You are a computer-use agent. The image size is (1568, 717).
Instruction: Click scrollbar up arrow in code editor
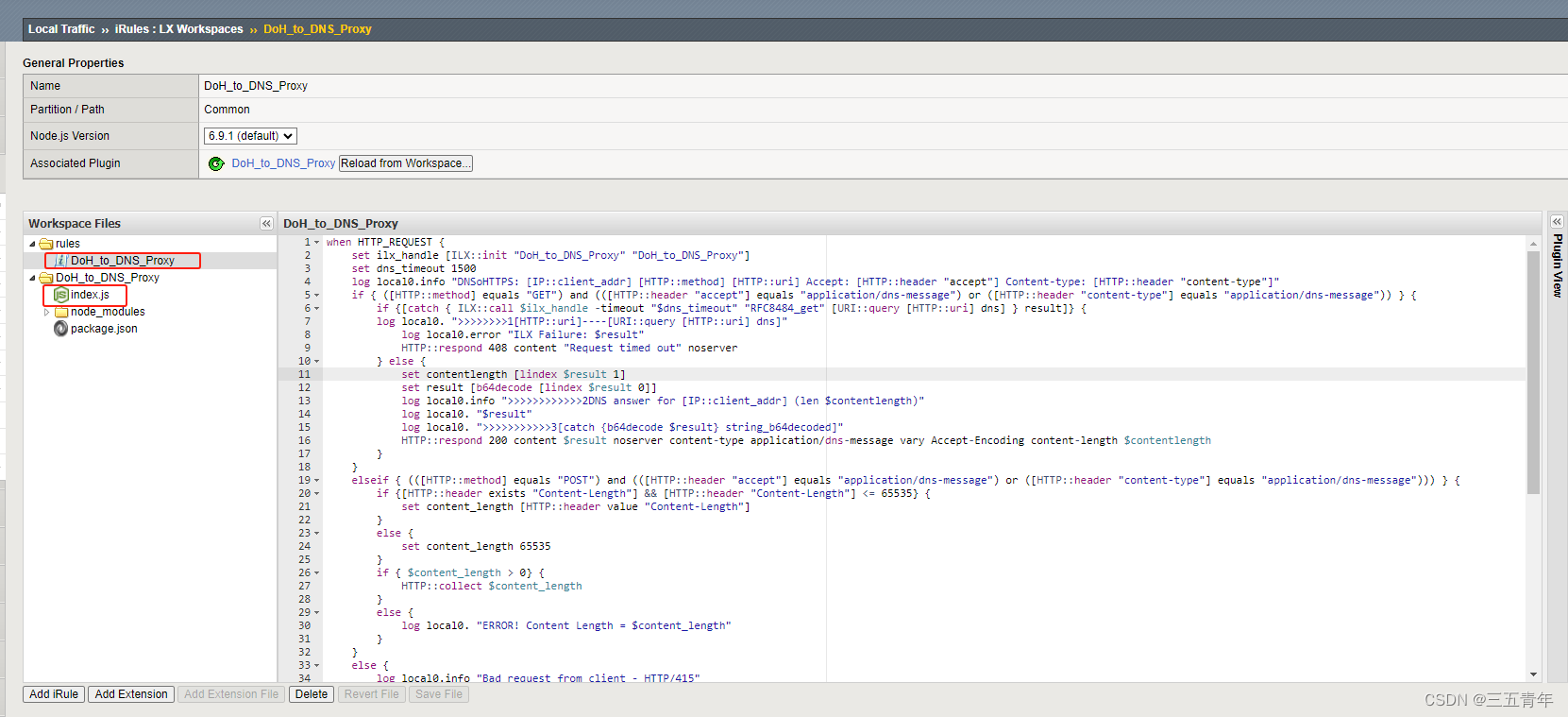point(1533,243)
